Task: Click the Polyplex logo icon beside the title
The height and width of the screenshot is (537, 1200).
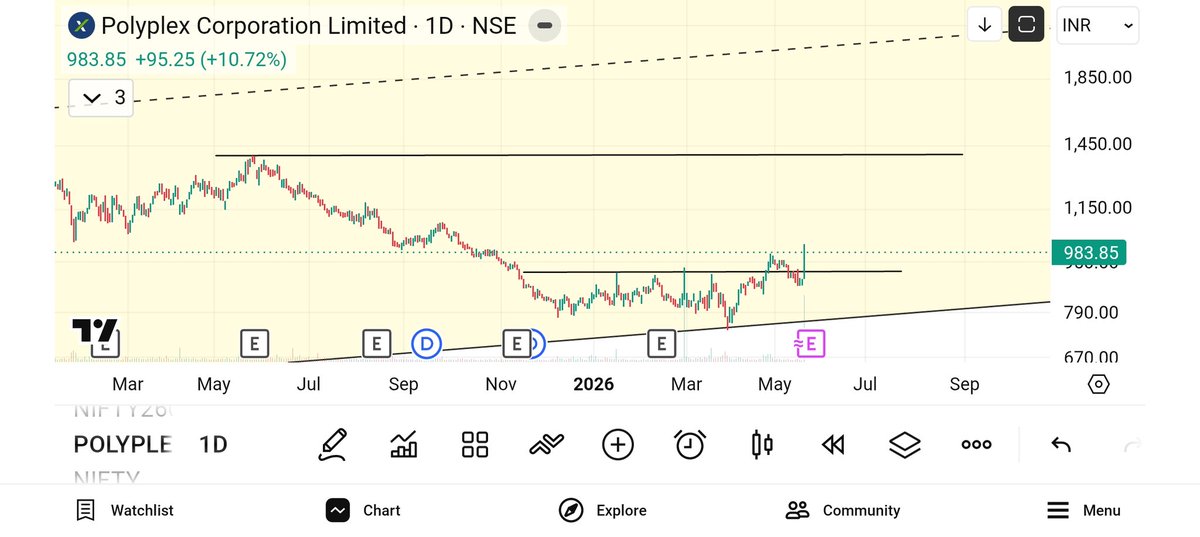Action: pyautogui.click(x=81, y=25)
